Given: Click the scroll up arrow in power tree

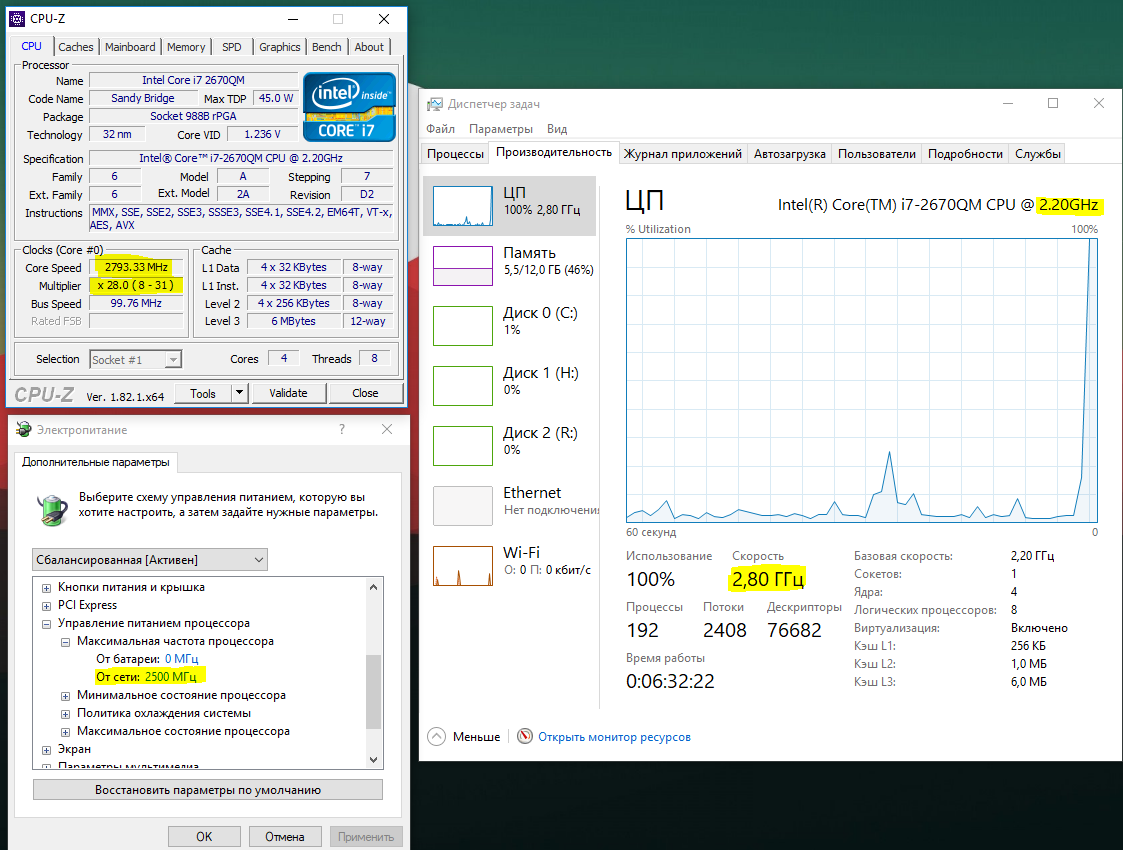Looking at the screenshot, I should click(x=373, y=587).
